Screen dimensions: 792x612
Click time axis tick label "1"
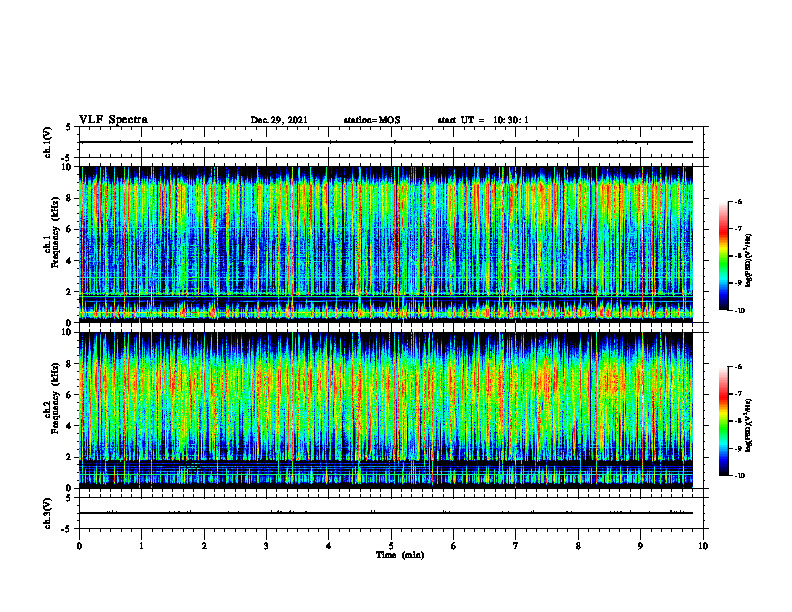pos(141,546)
